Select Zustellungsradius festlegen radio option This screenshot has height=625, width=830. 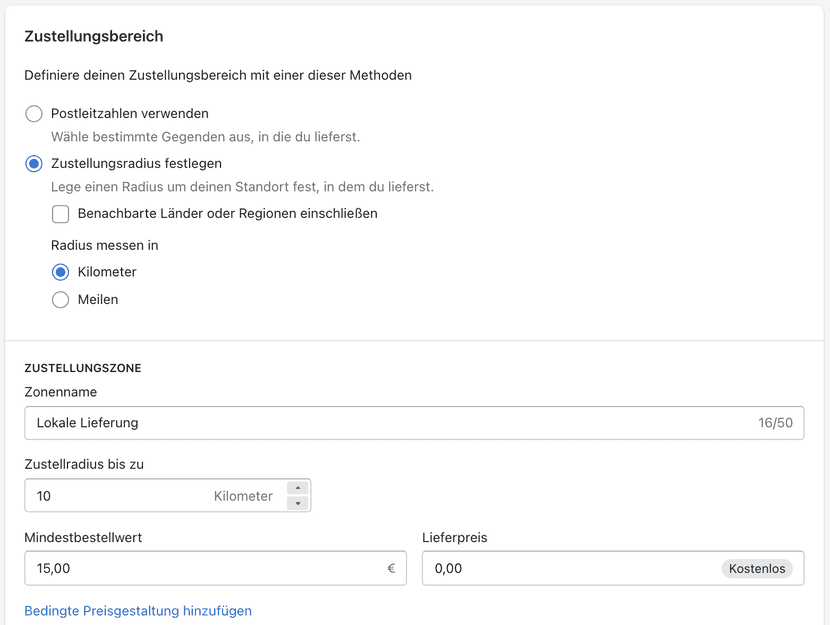coord(34,164)
